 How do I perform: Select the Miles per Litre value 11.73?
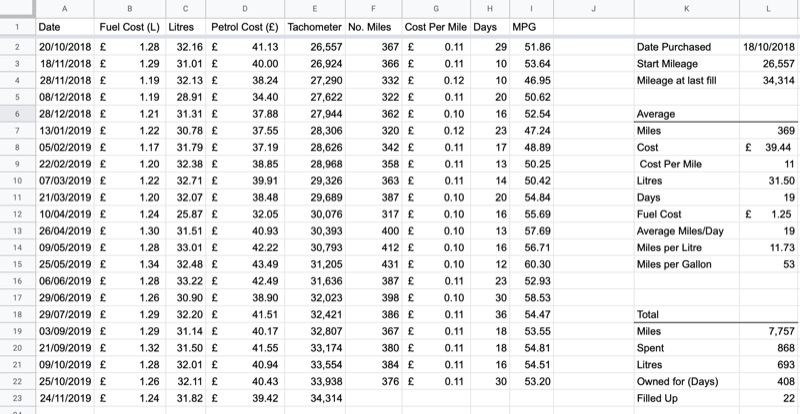click(769, 248)
